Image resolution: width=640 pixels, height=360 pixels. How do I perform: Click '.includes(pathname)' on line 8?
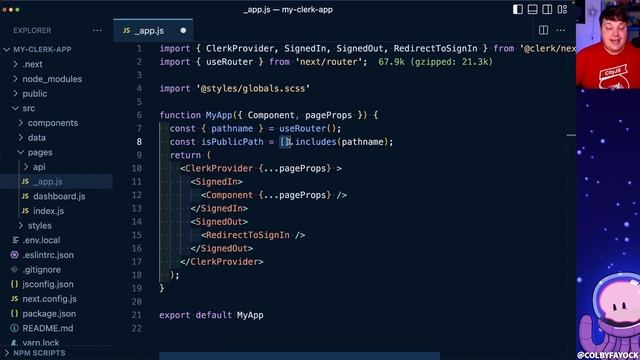click(340, 142)
